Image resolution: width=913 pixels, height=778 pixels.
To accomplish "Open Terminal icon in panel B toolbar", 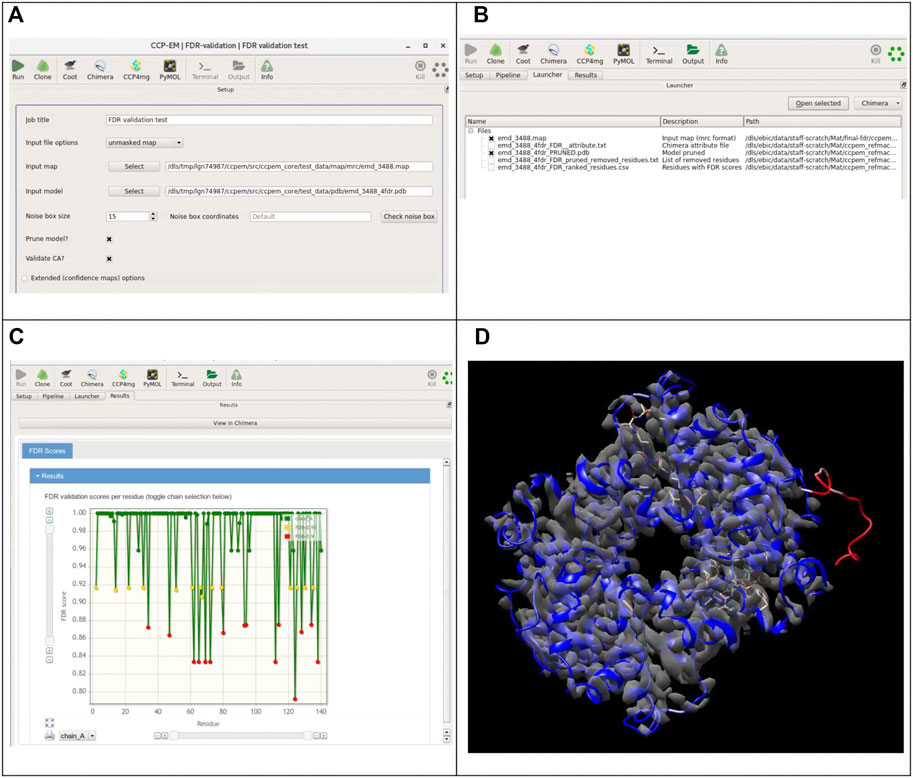I will [x=659, y=54].
